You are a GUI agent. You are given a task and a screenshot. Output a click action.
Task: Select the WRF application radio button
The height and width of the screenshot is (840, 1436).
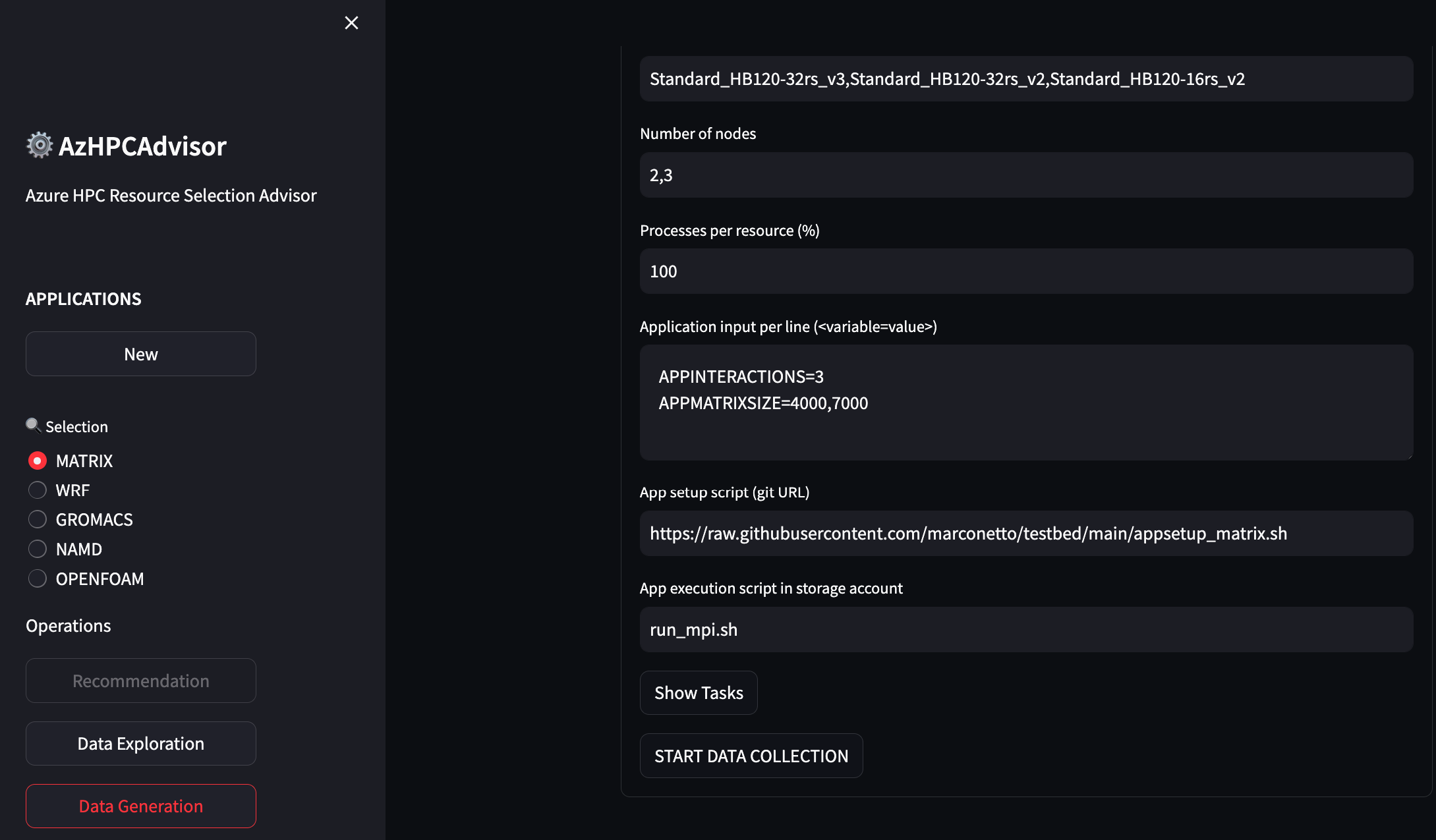click(38, 490)
